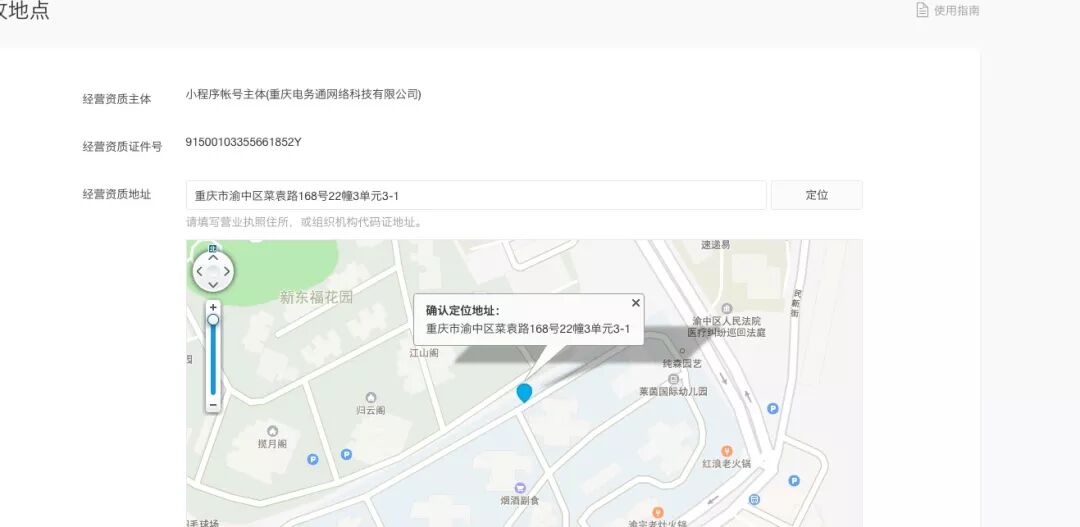Click the 揽月阁 house icon on map
This screenshot has height=527, width=1080.
[272, 431]
